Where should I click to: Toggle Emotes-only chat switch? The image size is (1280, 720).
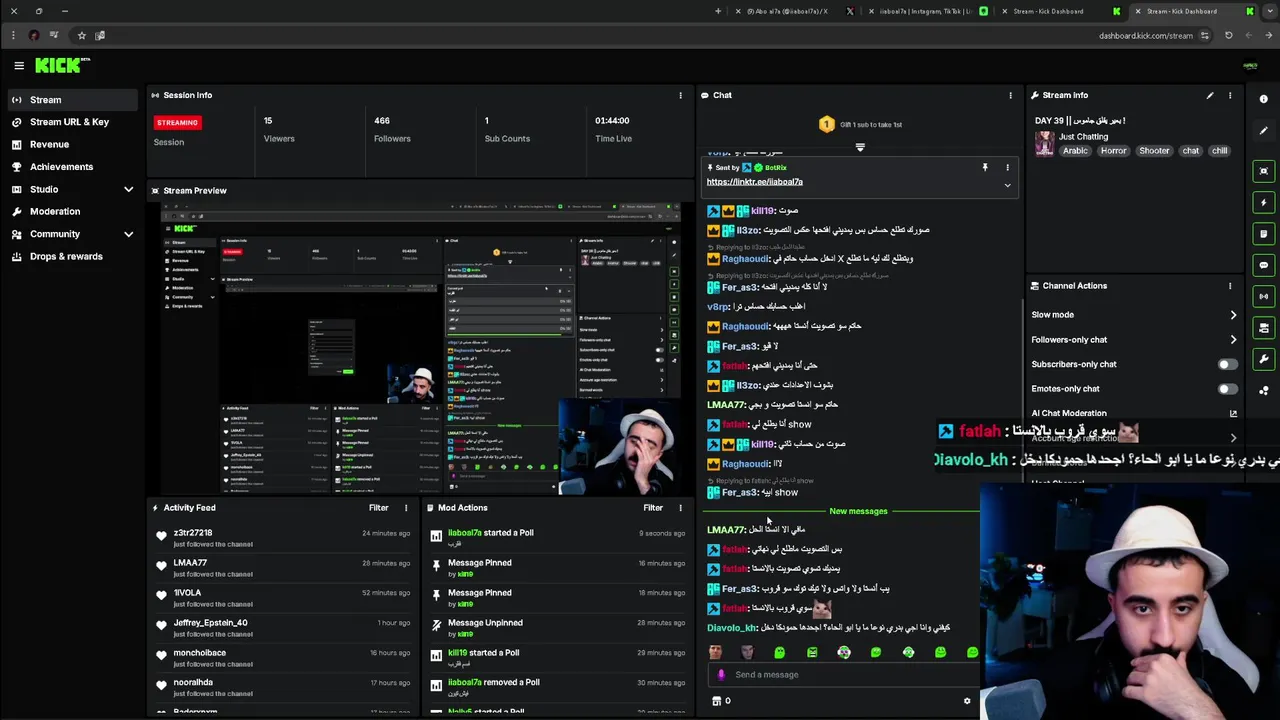[x=1227, y=389]
